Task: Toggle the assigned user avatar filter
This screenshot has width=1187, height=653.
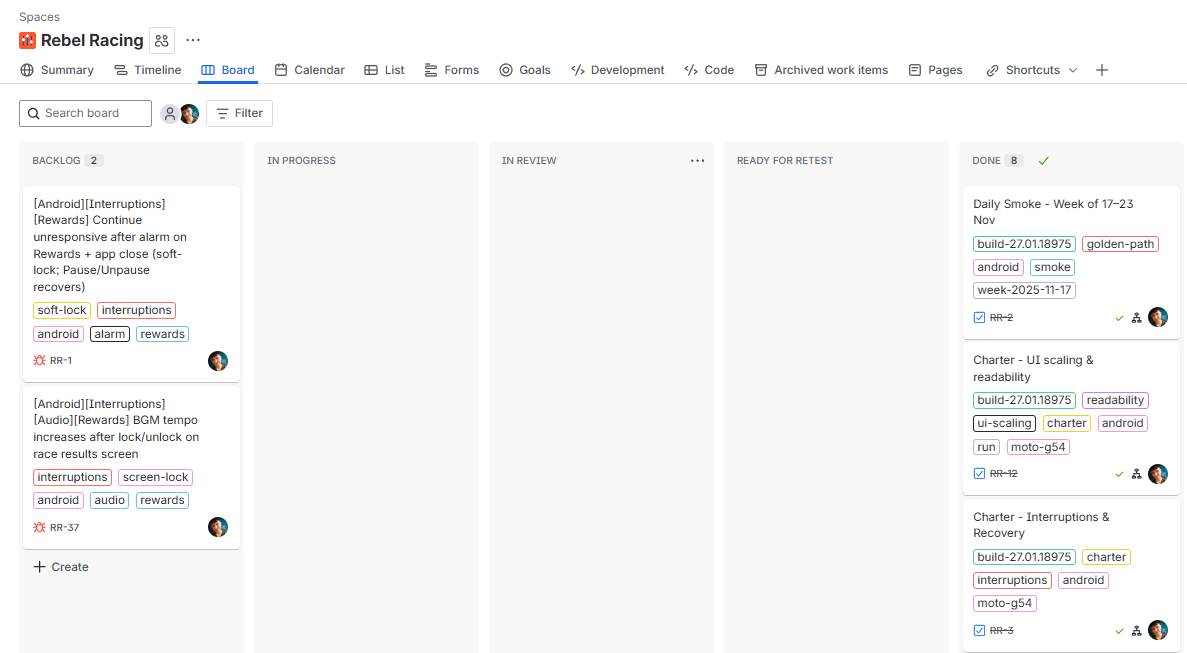Action: coord(190,114)
